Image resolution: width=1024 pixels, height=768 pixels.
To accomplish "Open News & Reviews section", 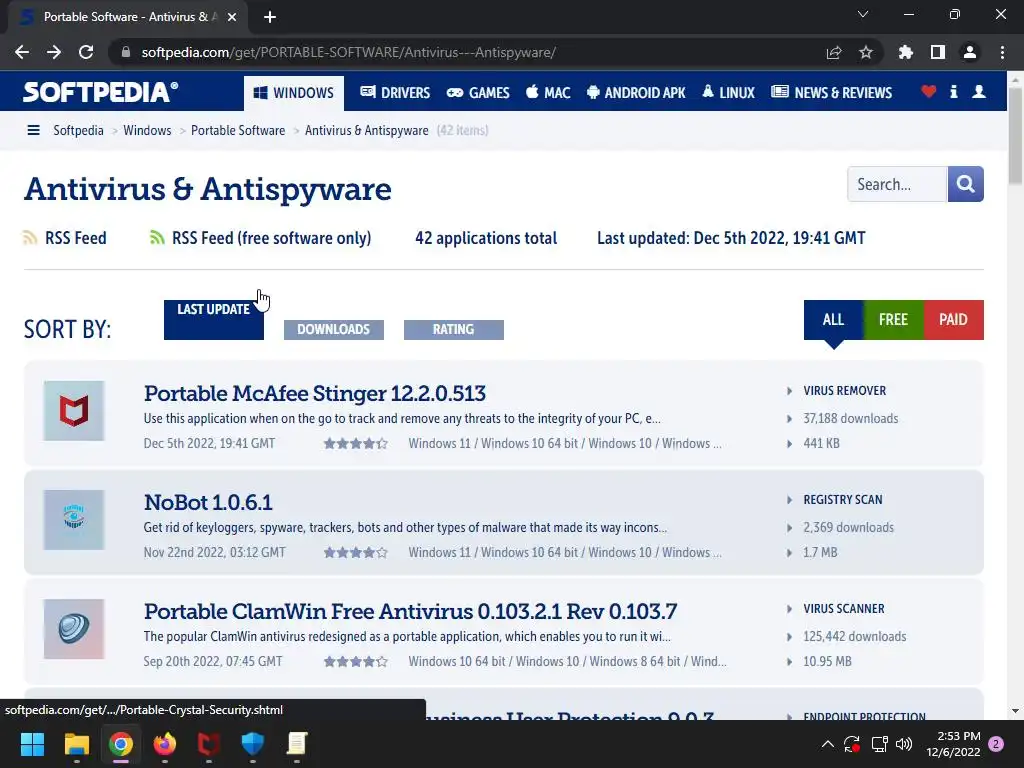I will pos(831,93).
